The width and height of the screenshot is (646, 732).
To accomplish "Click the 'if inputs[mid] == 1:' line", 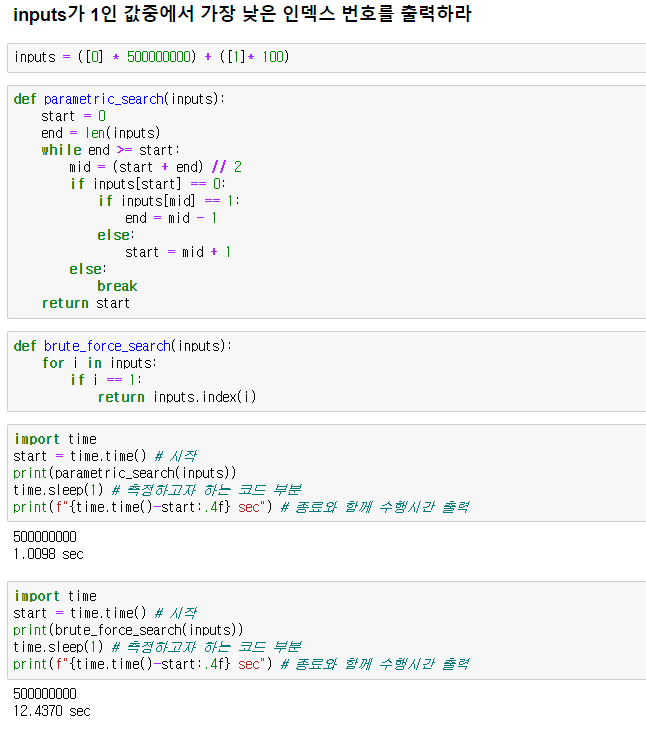I will click(169, 201).
